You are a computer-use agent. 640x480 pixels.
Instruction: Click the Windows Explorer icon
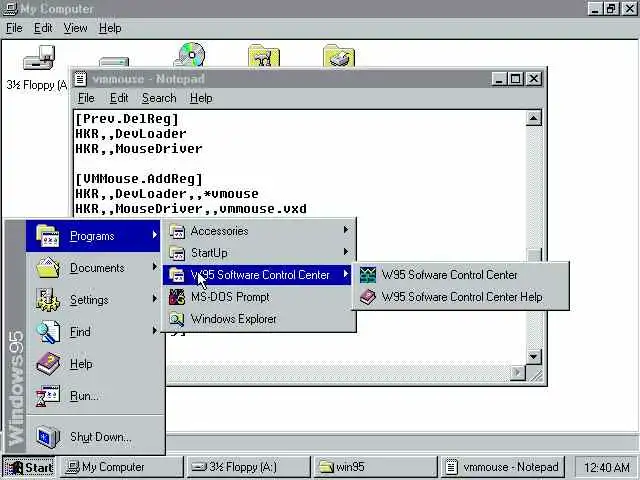(x=177, y=319)
